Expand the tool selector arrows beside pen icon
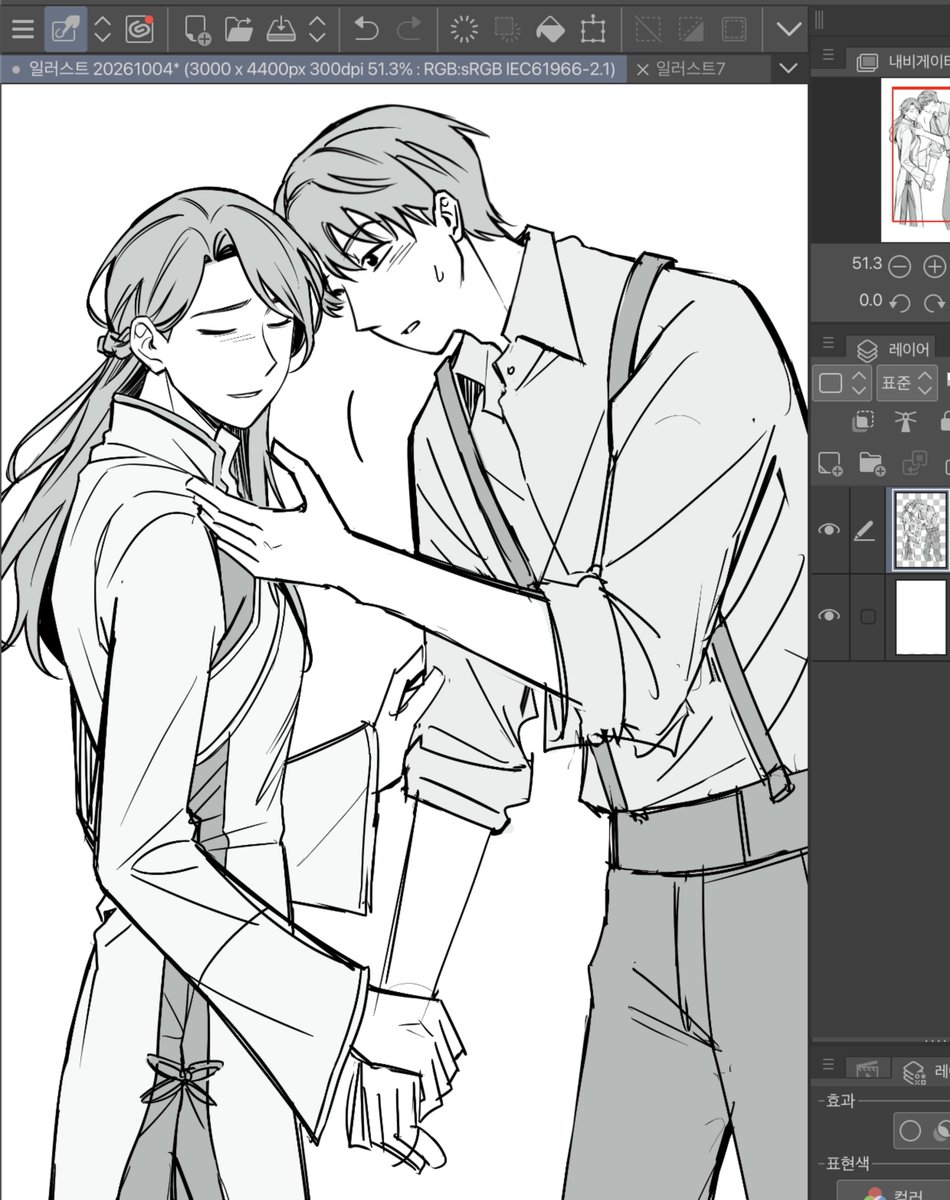950x1200 pixels. pyautogui.click(x=103, y=29)
